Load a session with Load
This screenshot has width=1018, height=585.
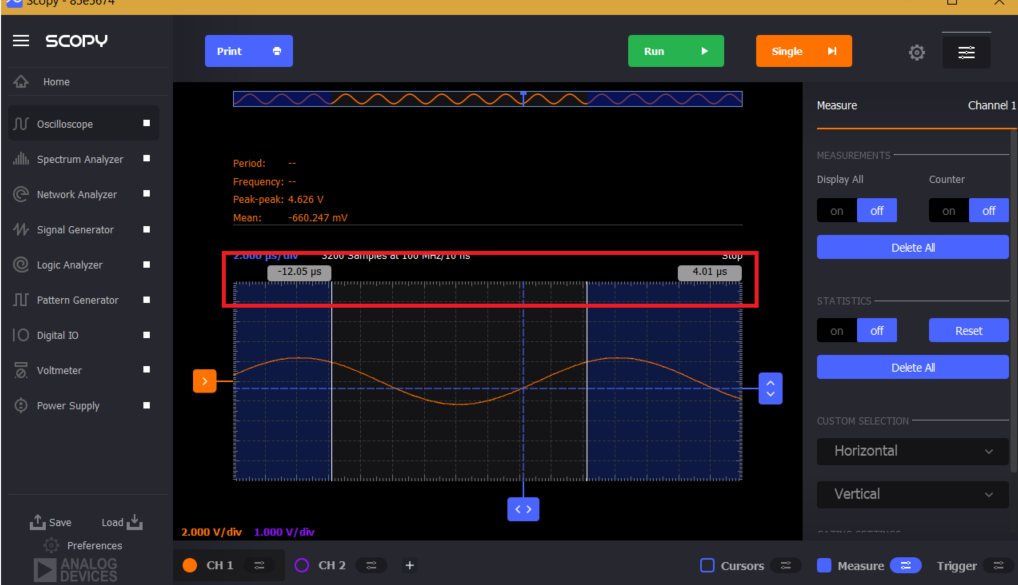[122, 522]
